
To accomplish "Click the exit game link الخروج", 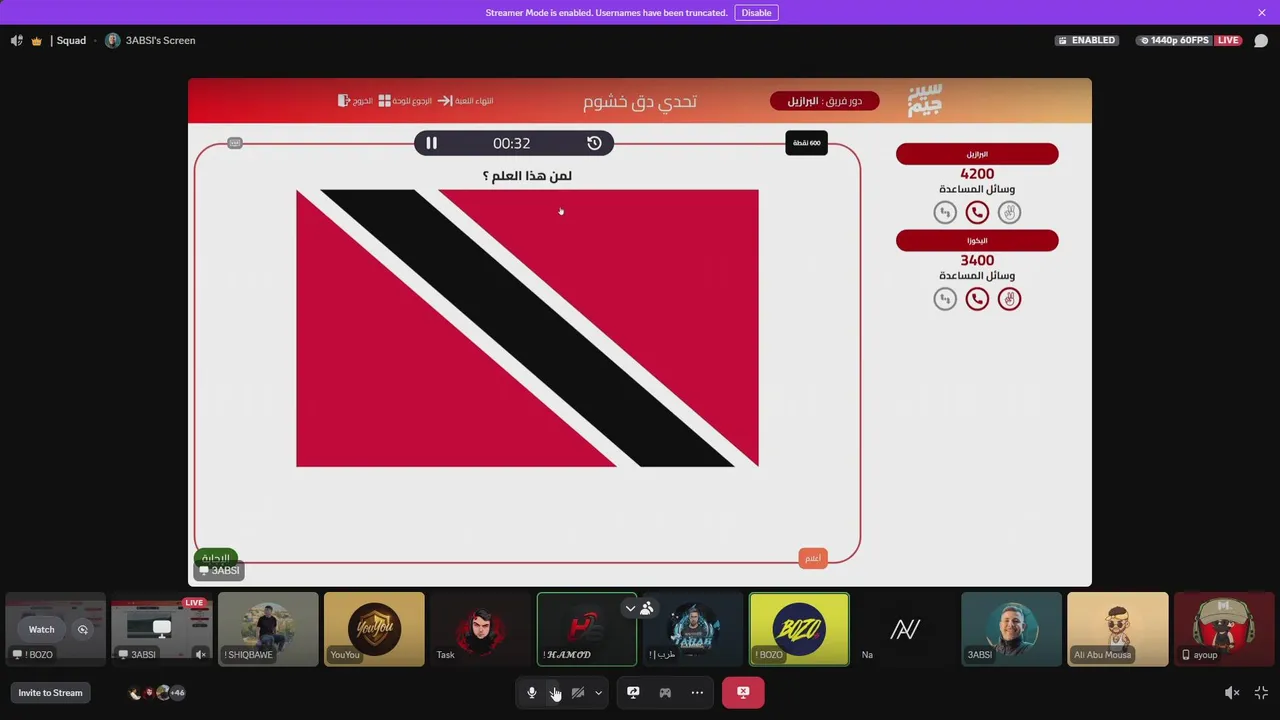I will pyautogui.click(x=355, y=101).
